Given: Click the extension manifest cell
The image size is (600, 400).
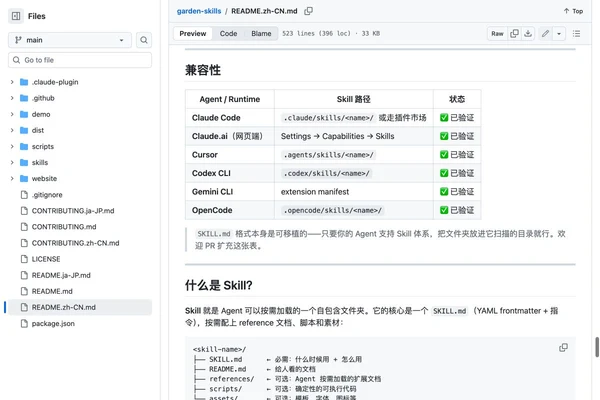Looking at the screenshot, I should tap(354, 191).
